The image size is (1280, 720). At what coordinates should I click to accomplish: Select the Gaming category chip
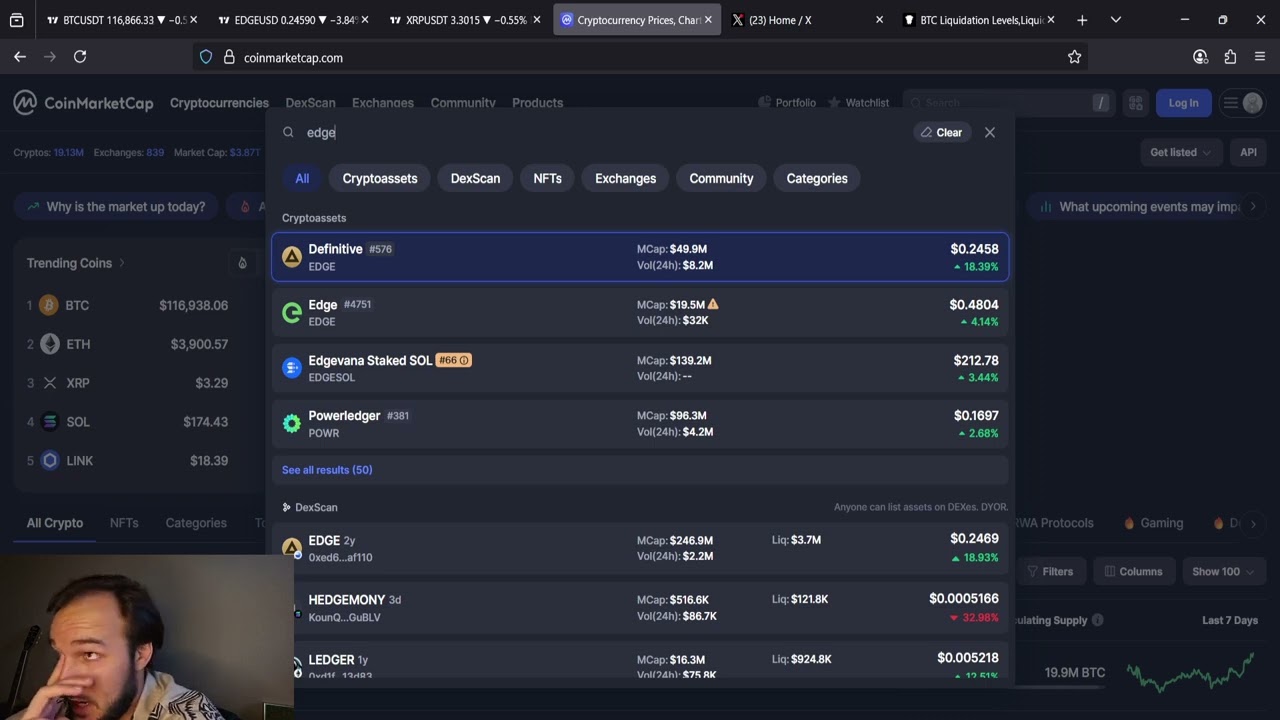pos(1153,523)
